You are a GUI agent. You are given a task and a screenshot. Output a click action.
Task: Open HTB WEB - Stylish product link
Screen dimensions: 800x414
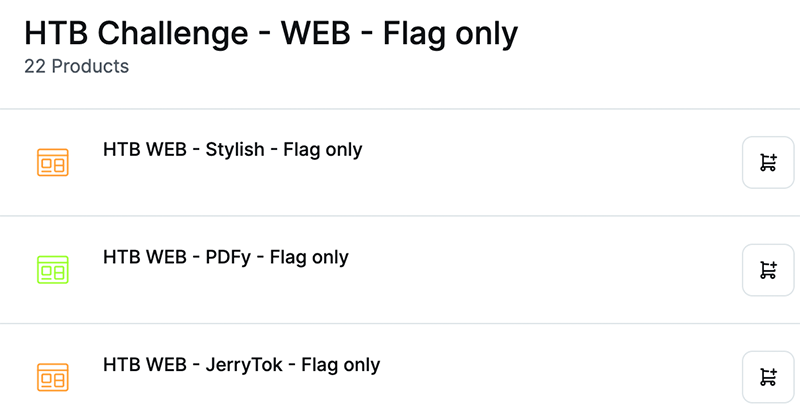pos(232,150)
